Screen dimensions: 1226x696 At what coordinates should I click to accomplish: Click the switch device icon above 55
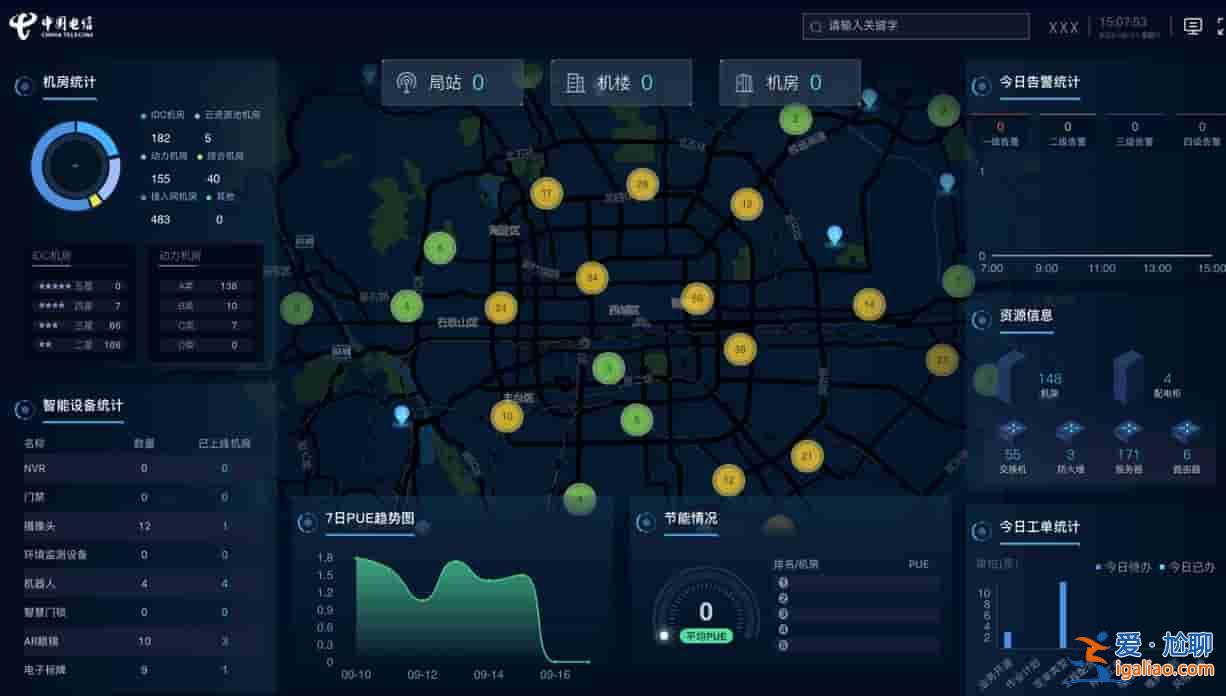coord(1012,432)
